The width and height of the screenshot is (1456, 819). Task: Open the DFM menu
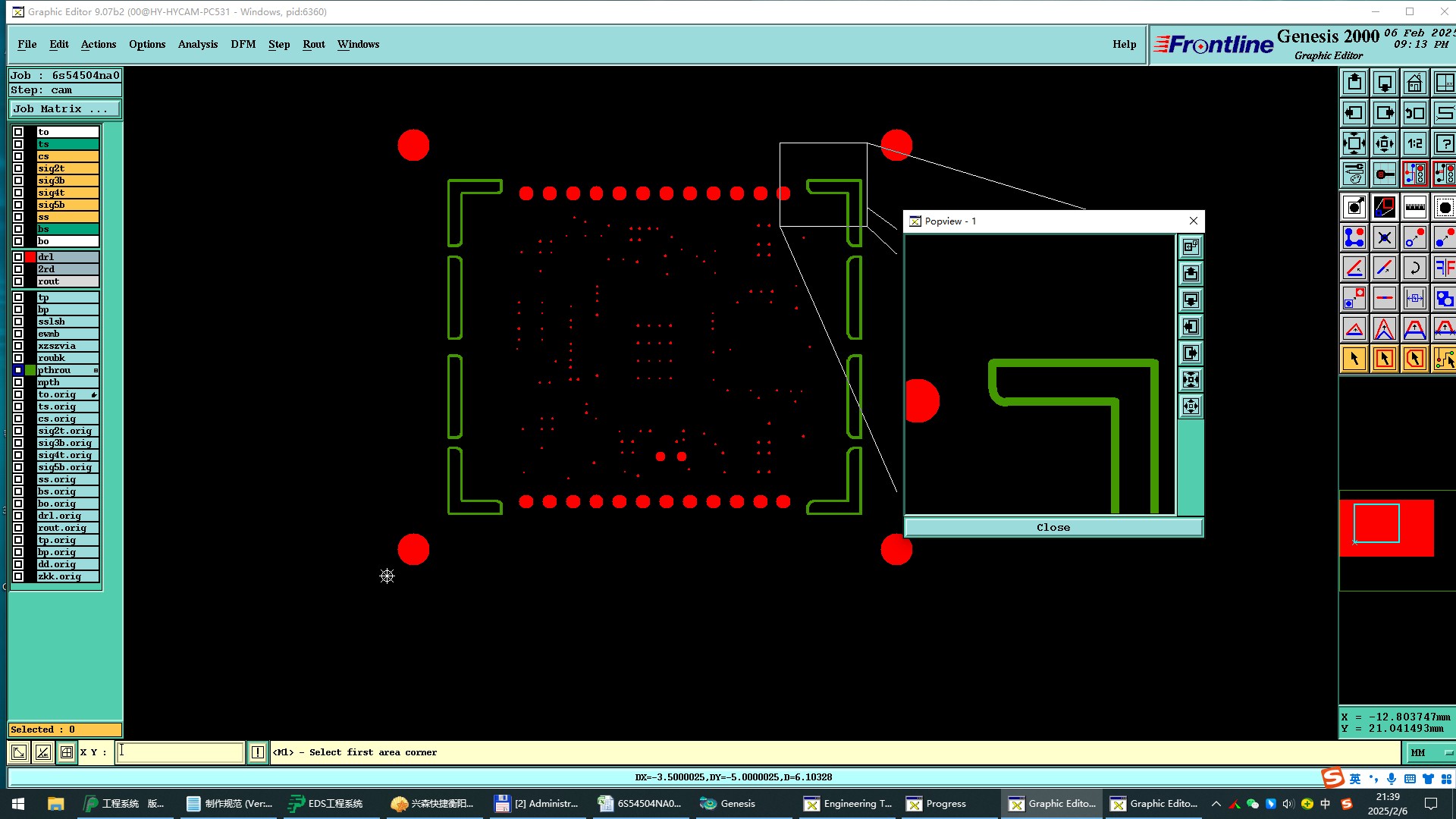[x=243, y=44]
